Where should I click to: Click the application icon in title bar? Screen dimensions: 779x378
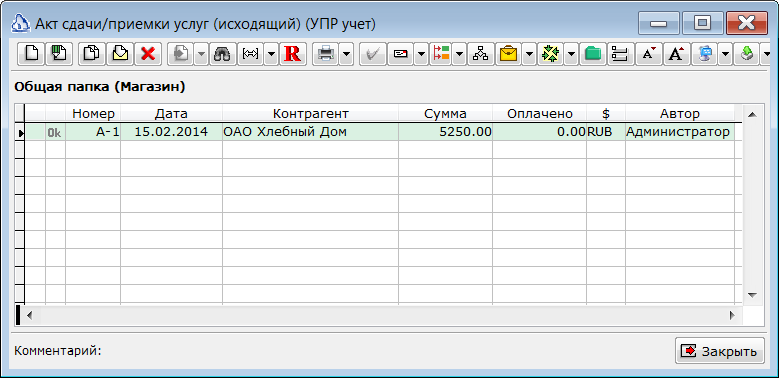click(x=20, y=23)
